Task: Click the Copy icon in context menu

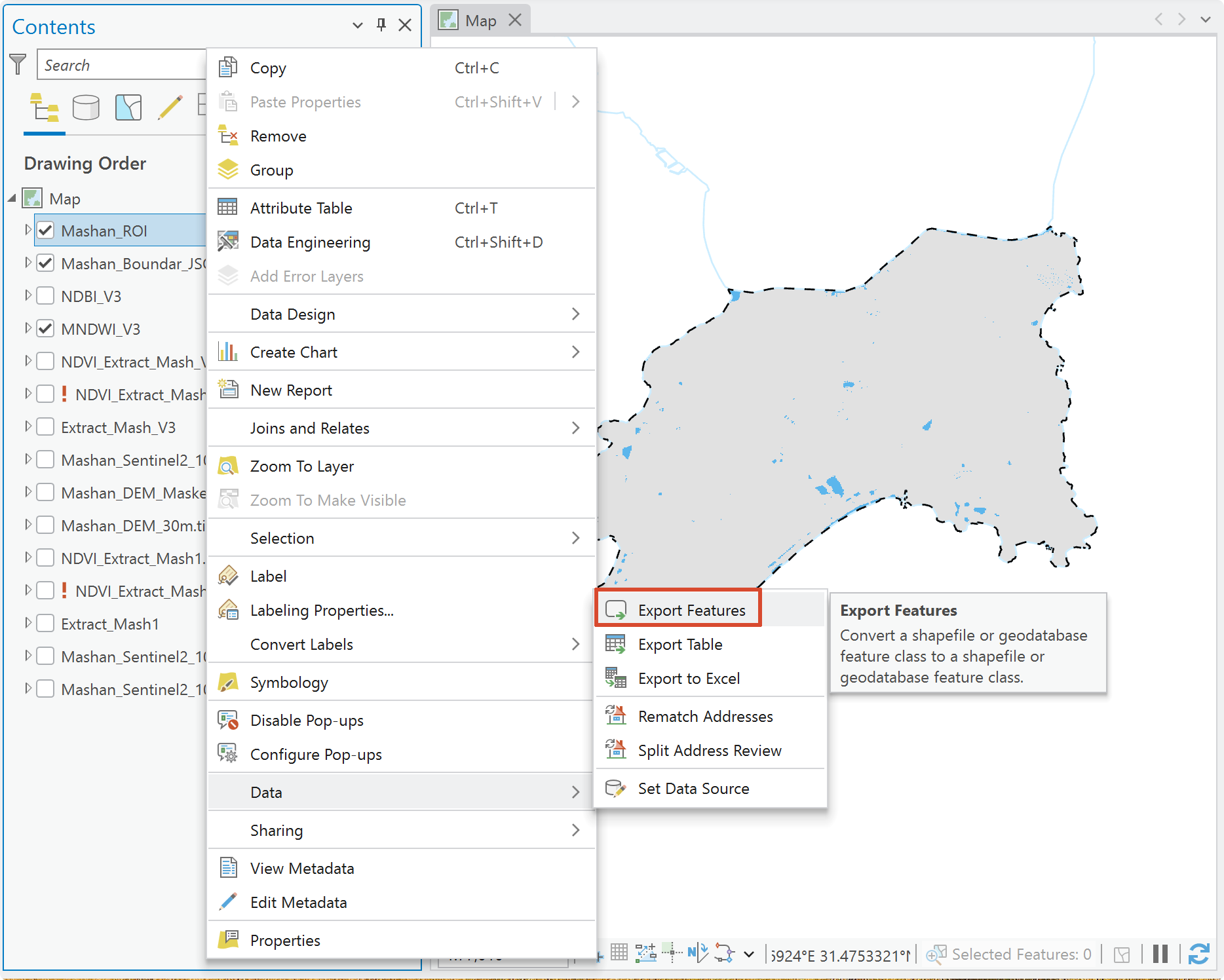Action: (227, 67)
